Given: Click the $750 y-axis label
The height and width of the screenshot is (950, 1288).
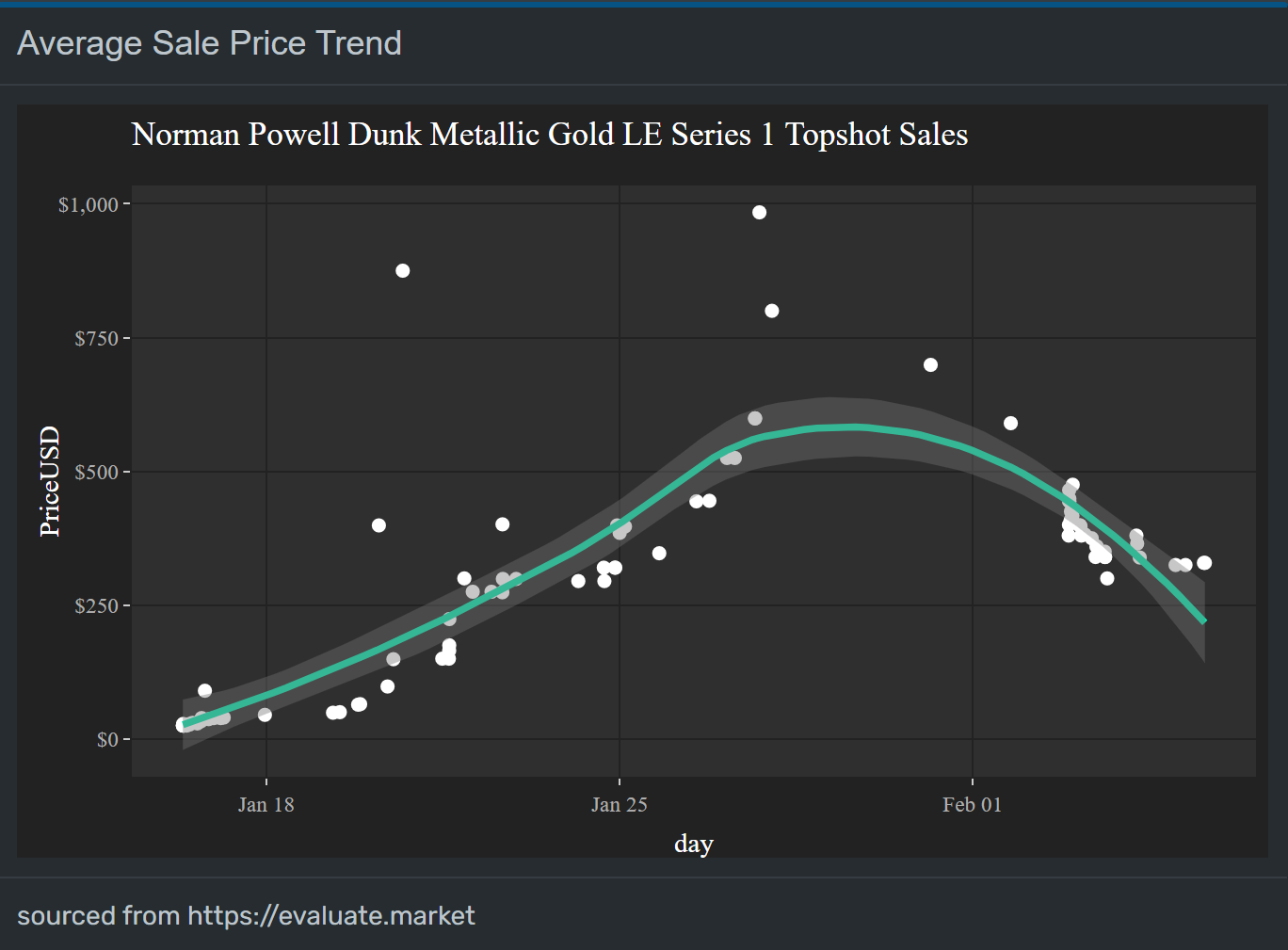Looking at the screenshot, I should coord(96,338).
